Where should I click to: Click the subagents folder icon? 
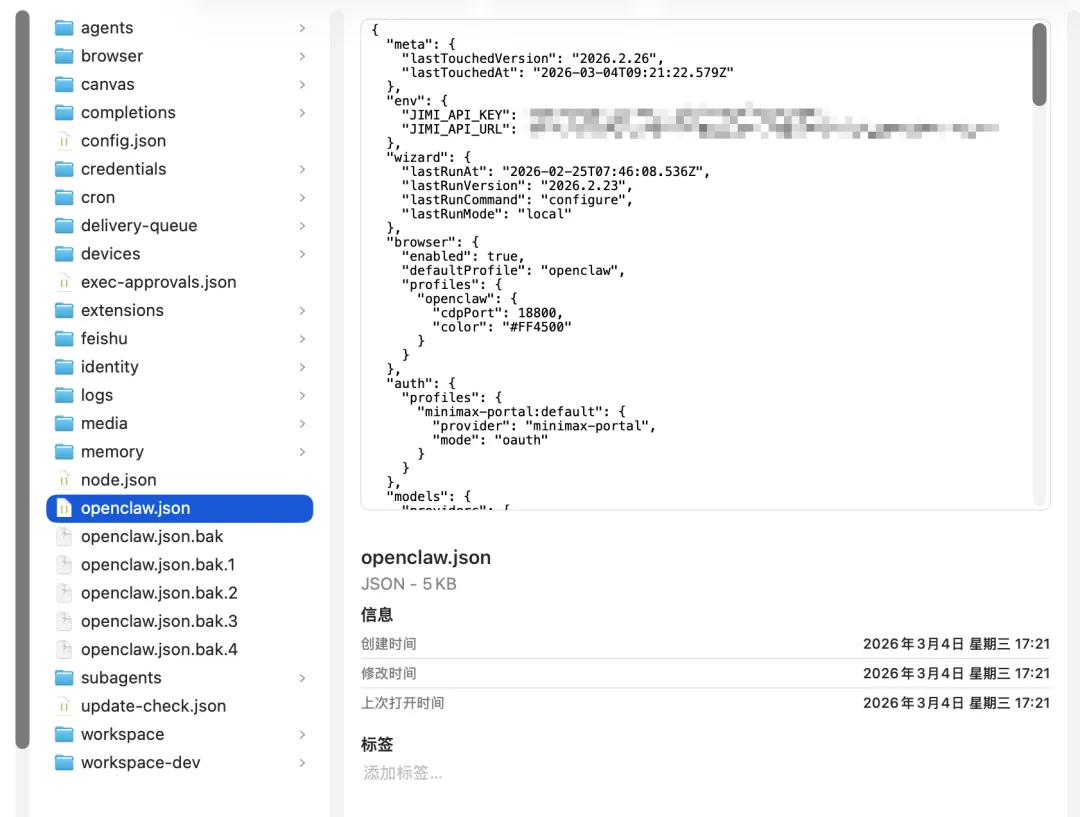pyautogui.click(x=64, y=677)
